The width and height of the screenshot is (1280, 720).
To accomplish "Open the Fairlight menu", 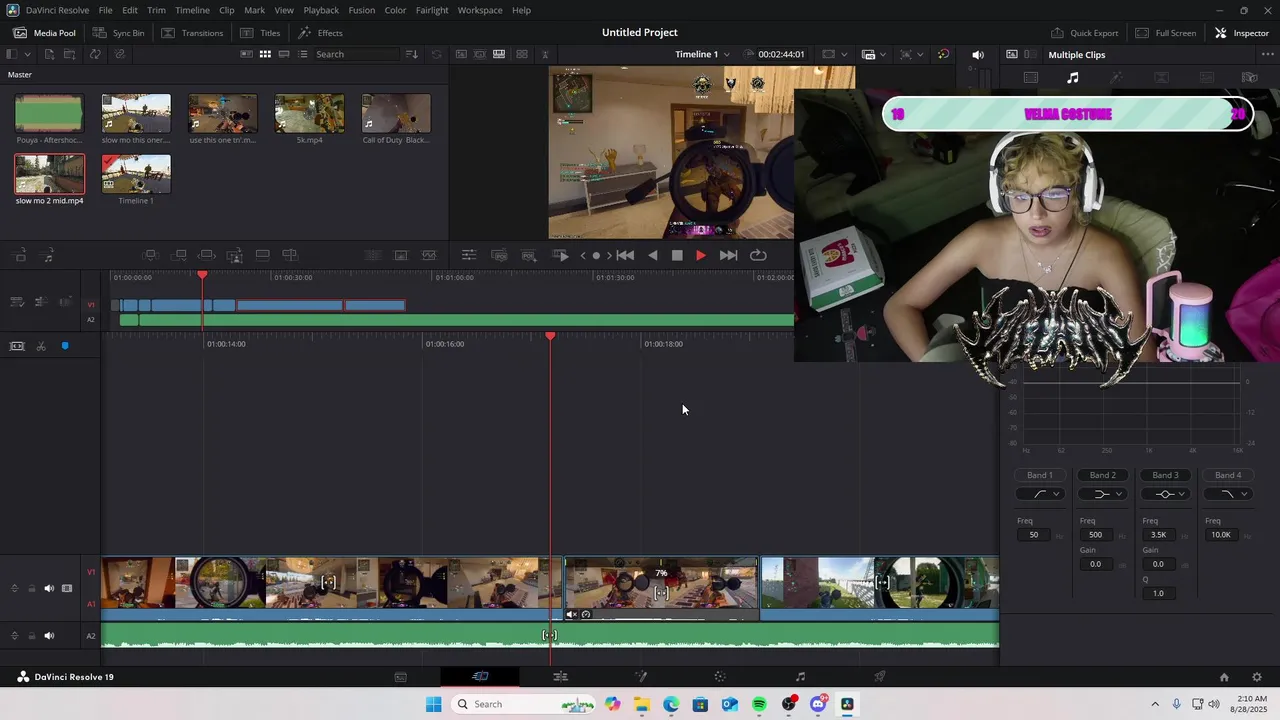I will (x=432, y=10).
